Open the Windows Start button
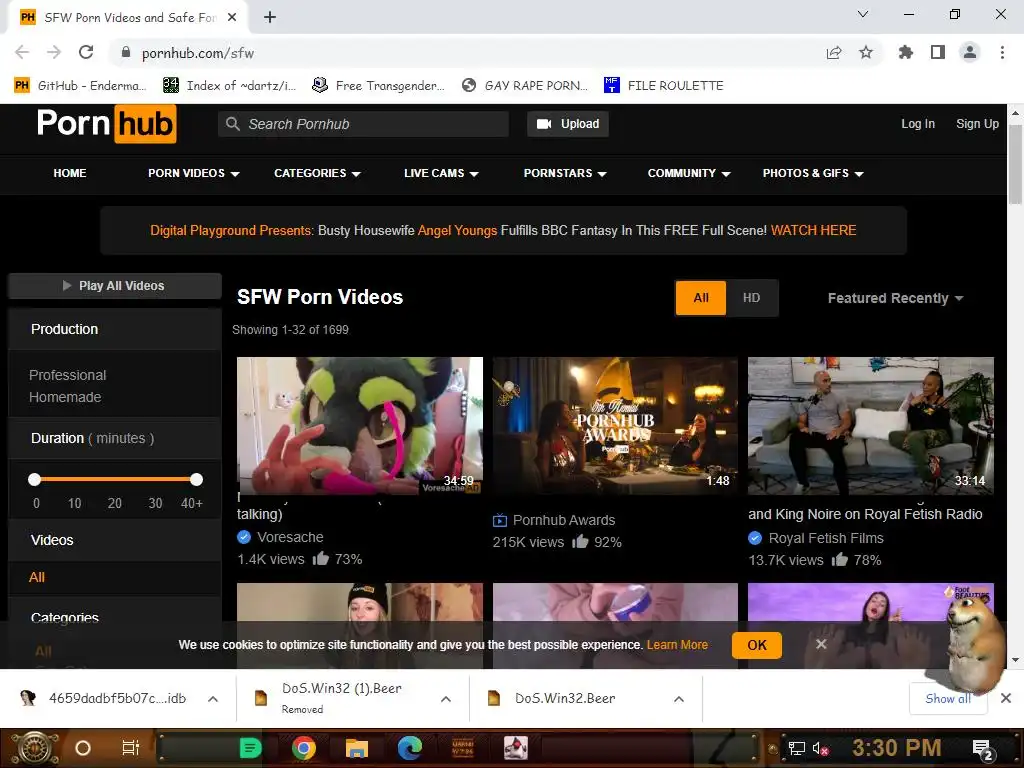1024x768 pixels. coord(34,748)
